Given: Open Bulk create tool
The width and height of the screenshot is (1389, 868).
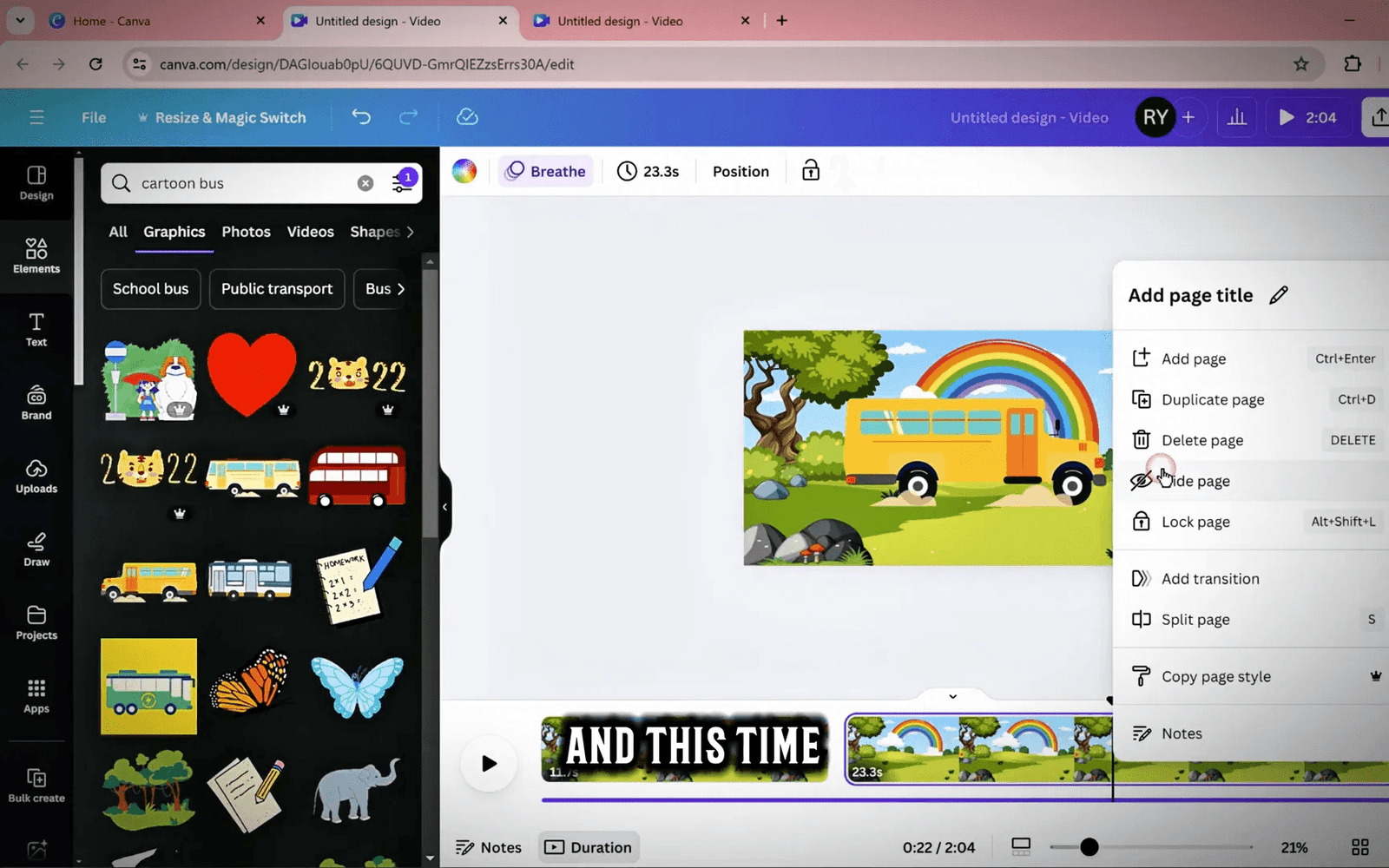Looking at the screenshot, I should (36, 786).
